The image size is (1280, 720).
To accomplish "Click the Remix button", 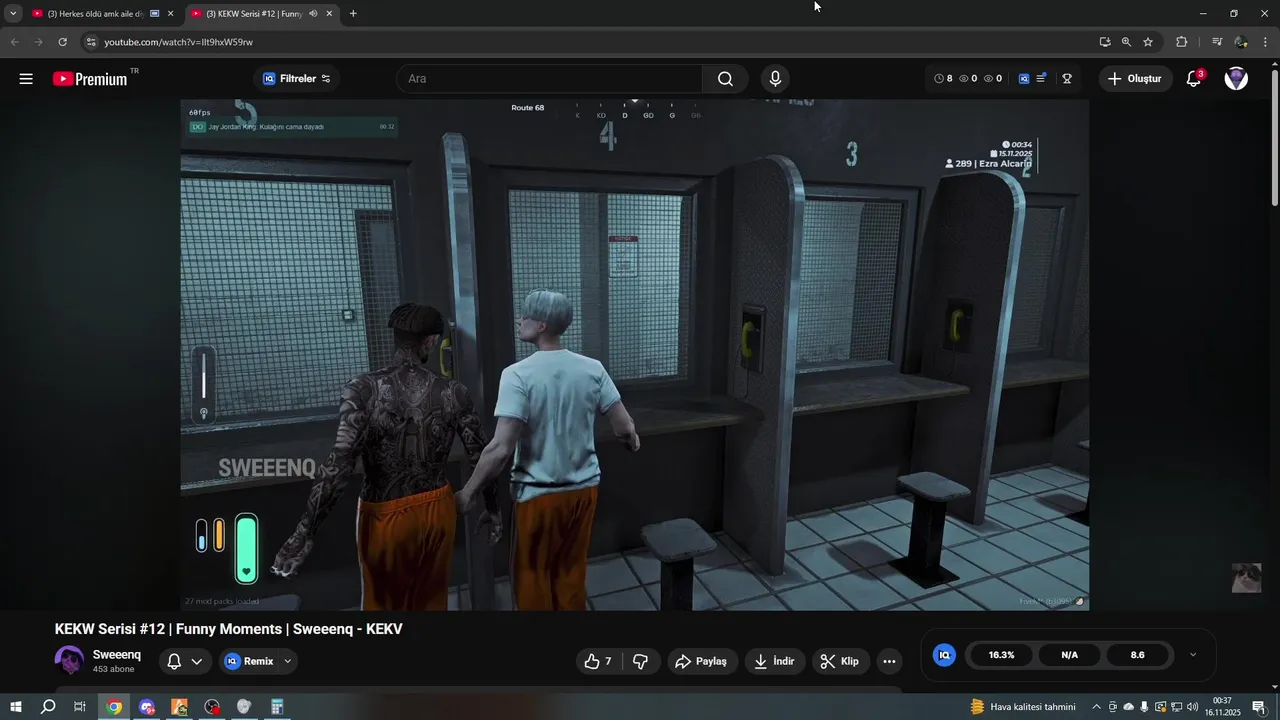I will [249, 661].
